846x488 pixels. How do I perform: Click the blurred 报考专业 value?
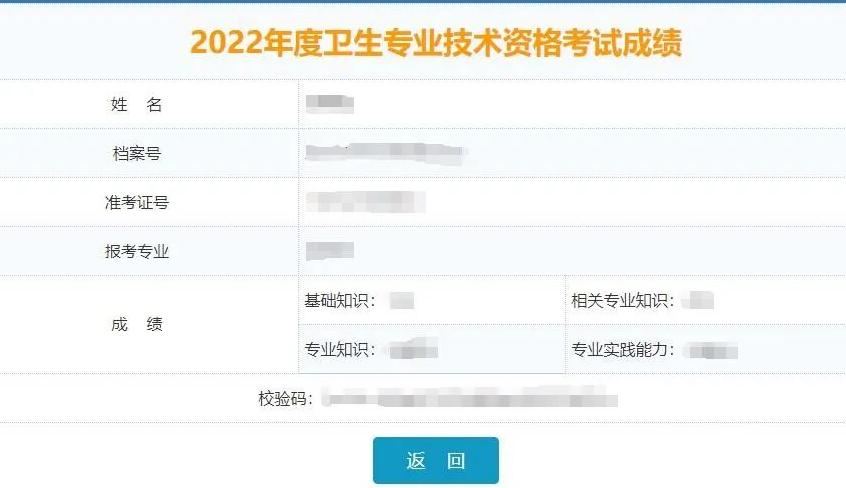point(330,250)
